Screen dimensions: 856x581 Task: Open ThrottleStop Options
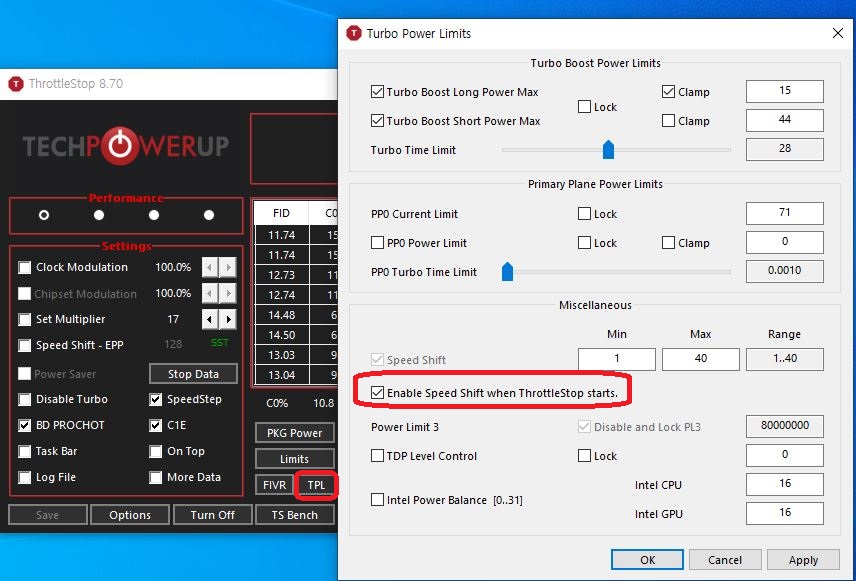130,515
